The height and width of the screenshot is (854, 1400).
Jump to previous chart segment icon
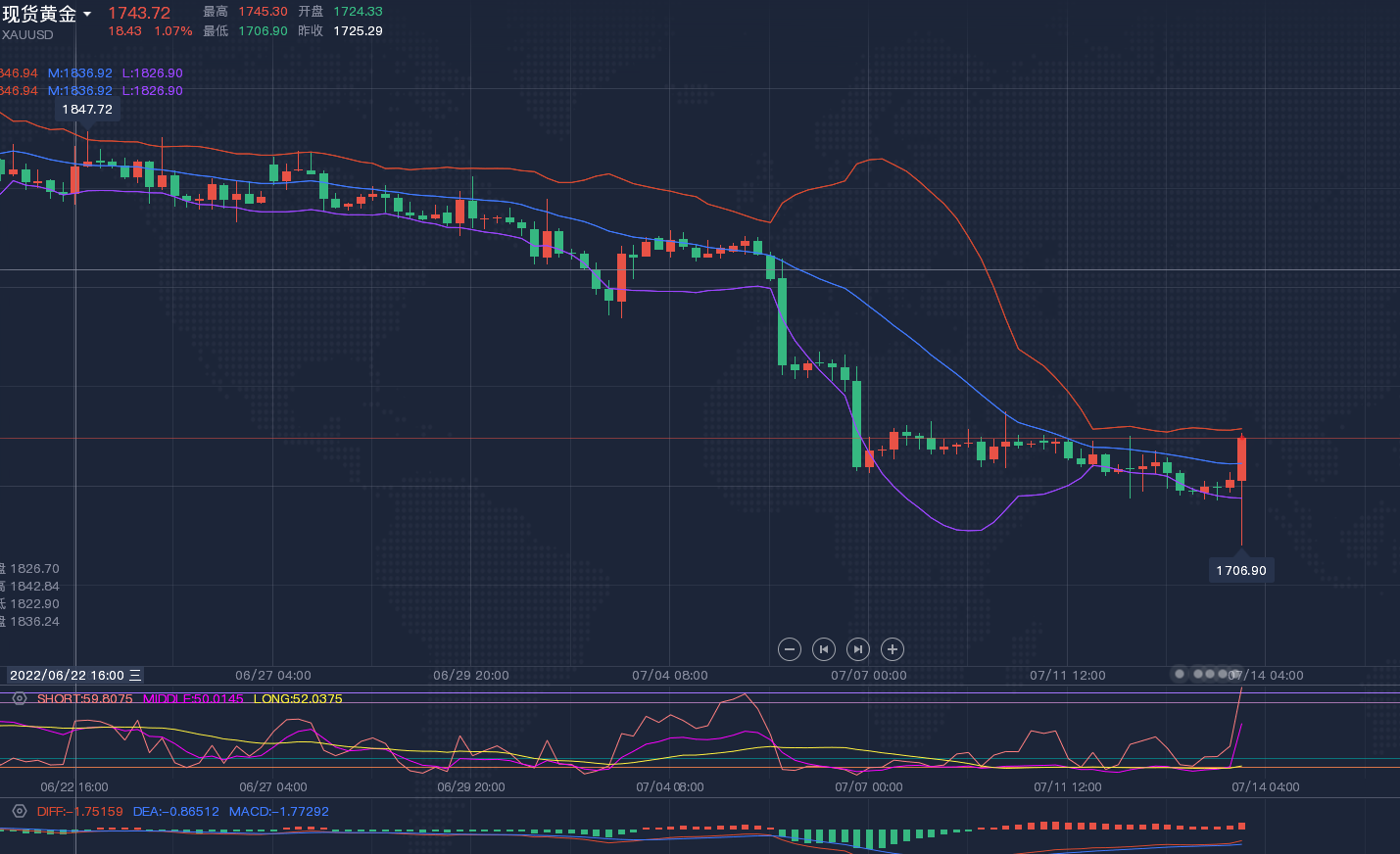pos(824,649)
